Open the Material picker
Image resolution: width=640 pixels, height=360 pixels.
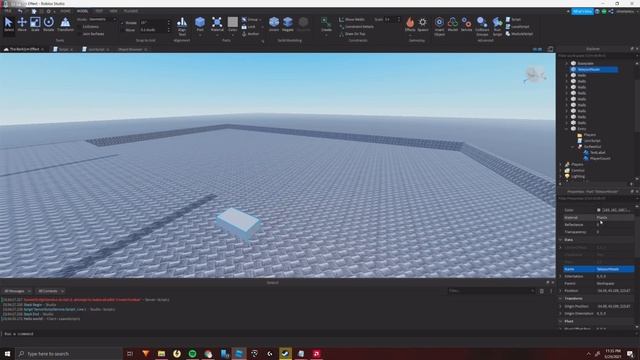click(x=217, y=24)
